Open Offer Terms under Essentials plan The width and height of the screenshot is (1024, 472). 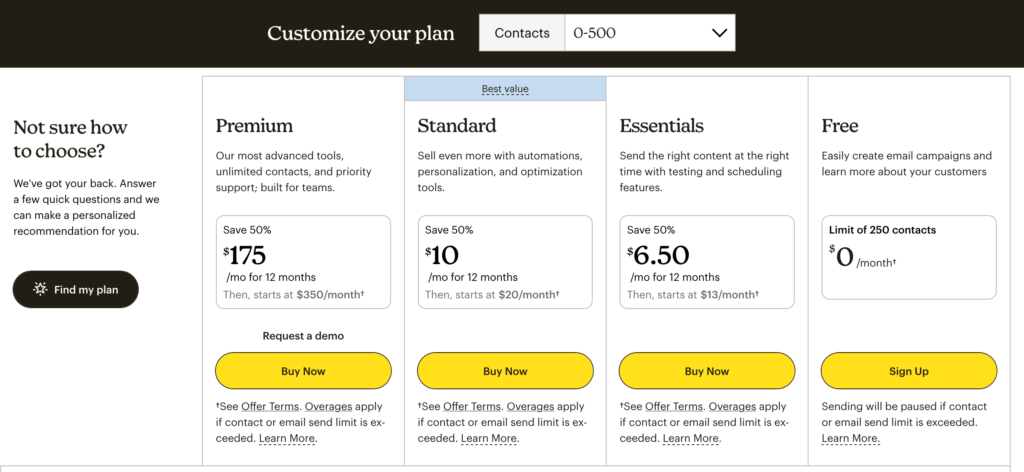[675, 407]
